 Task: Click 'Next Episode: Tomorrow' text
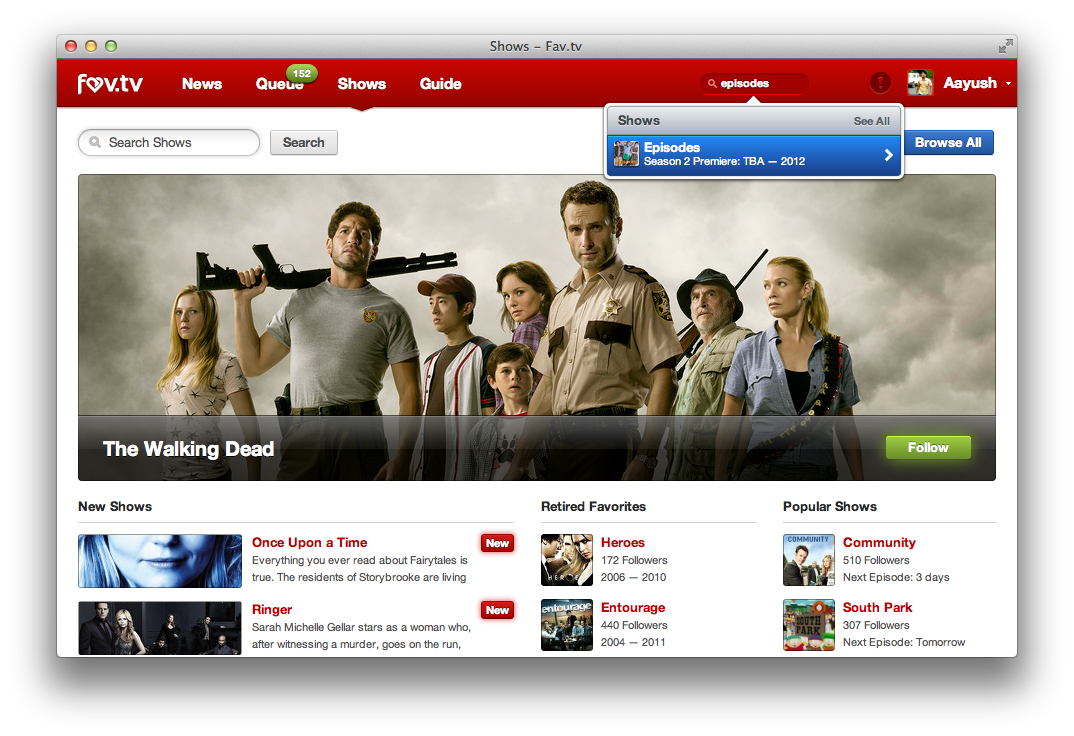[903, 642]
